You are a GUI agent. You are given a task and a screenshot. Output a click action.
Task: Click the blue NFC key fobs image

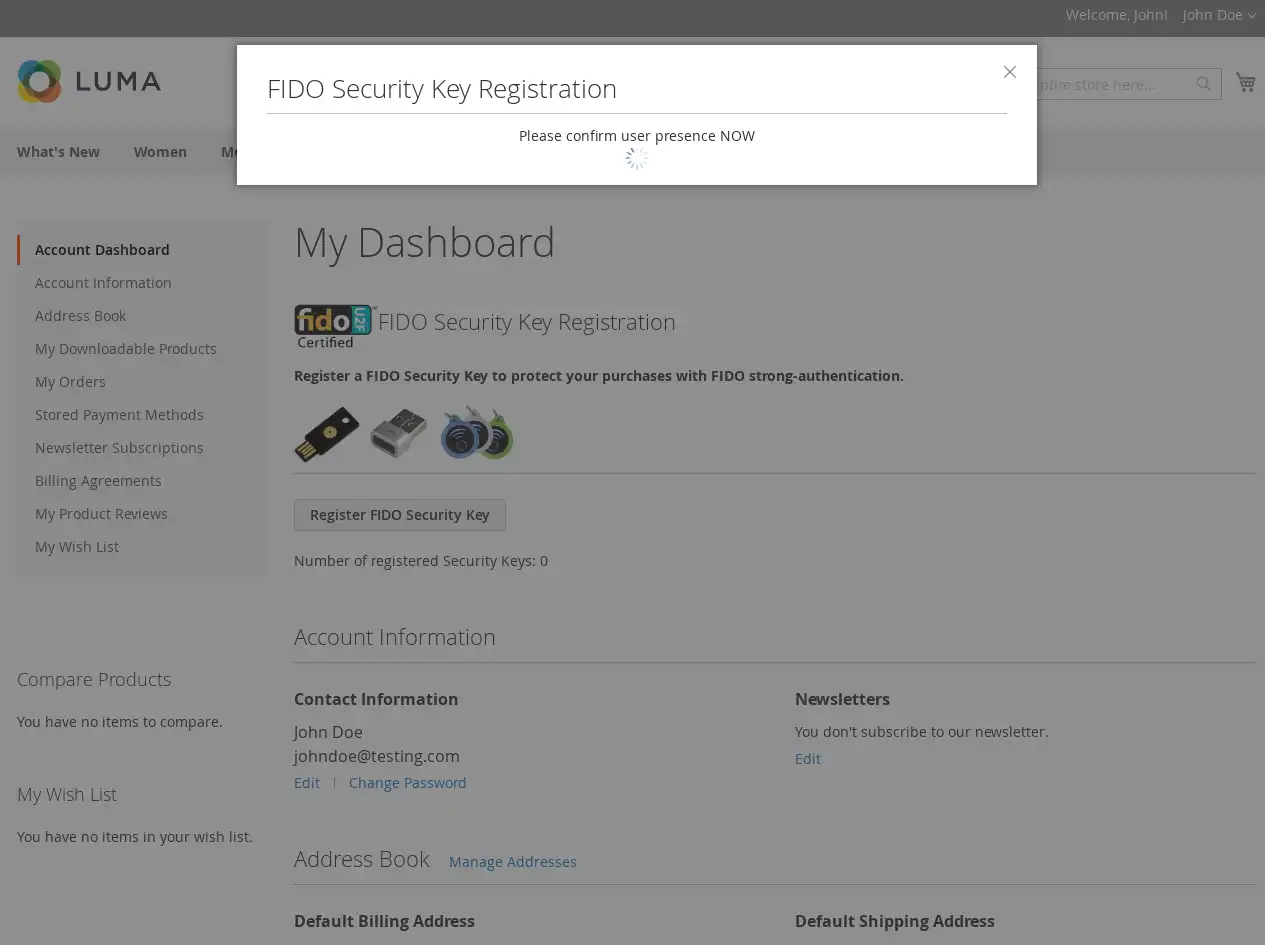(x=477, y=433)
